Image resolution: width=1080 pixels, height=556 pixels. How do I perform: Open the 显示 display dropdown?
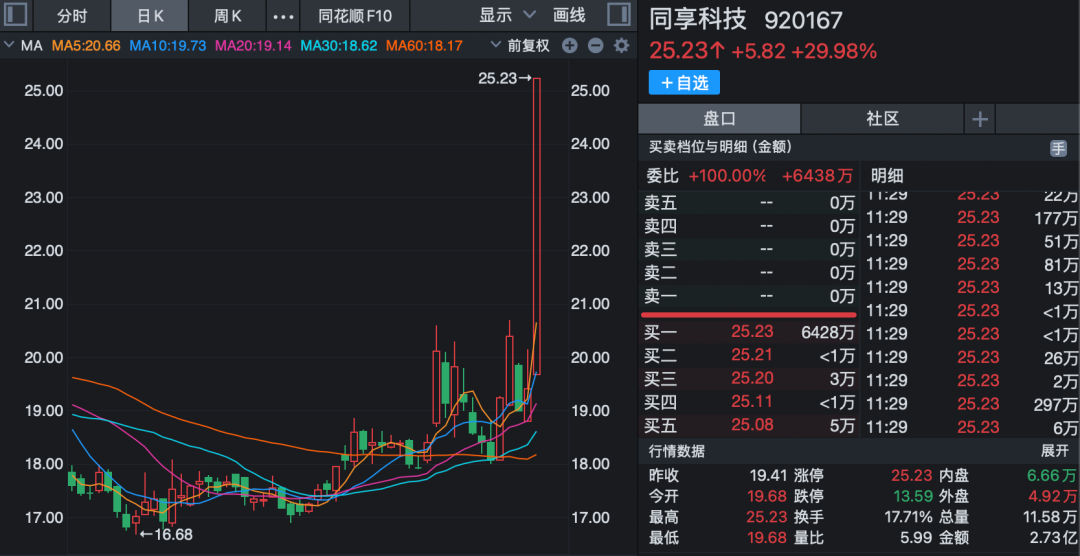507,16
